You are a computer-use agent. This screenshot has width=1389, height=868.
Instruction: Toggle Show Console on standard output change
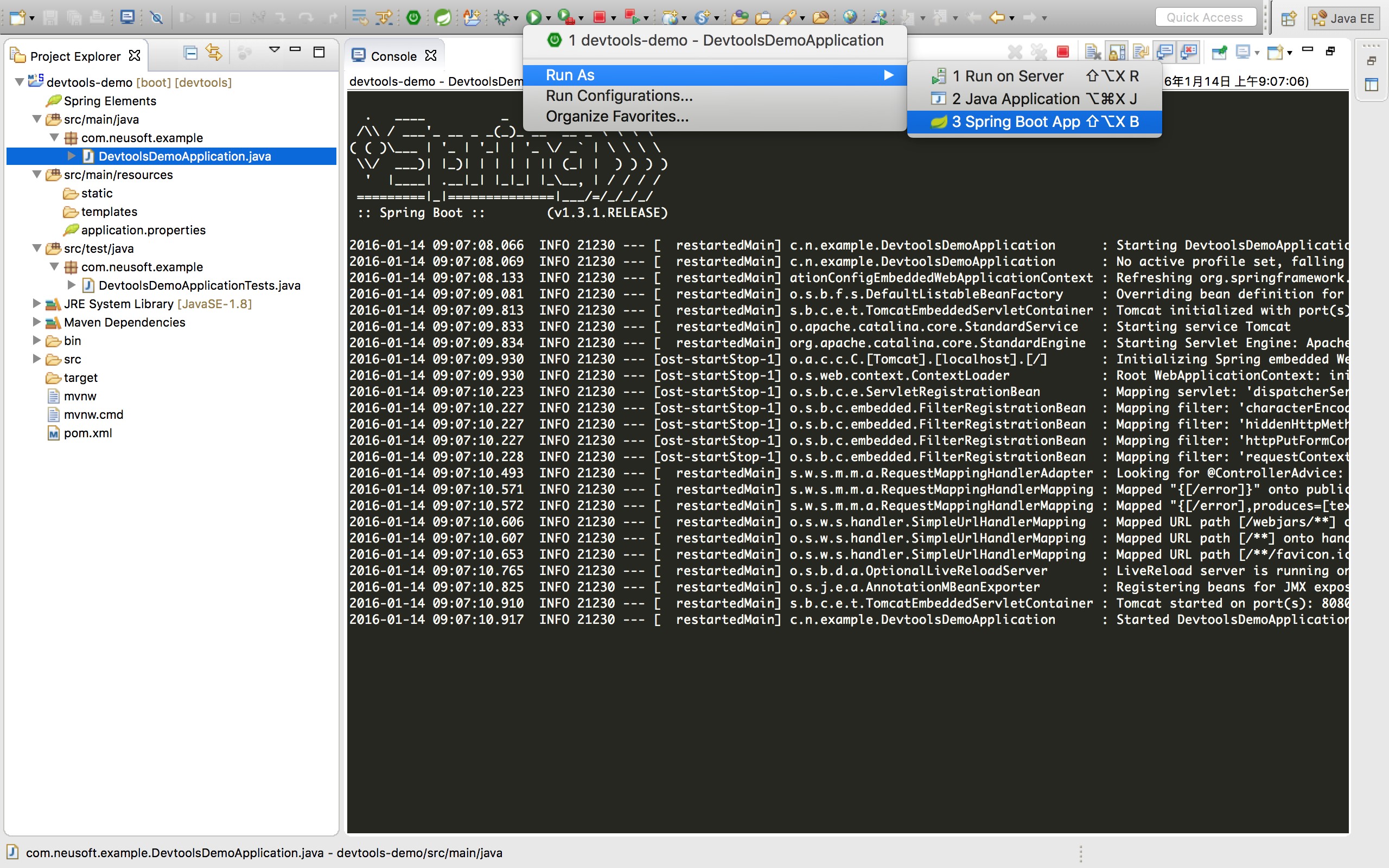(1165, 52)
